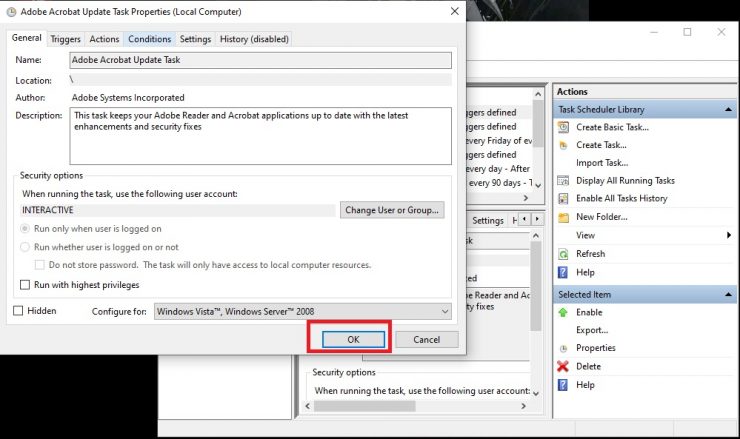This screenshot has width=740, height=439.
Task: Click tab scroll right arrow near Settings
Action: [537, 219]
